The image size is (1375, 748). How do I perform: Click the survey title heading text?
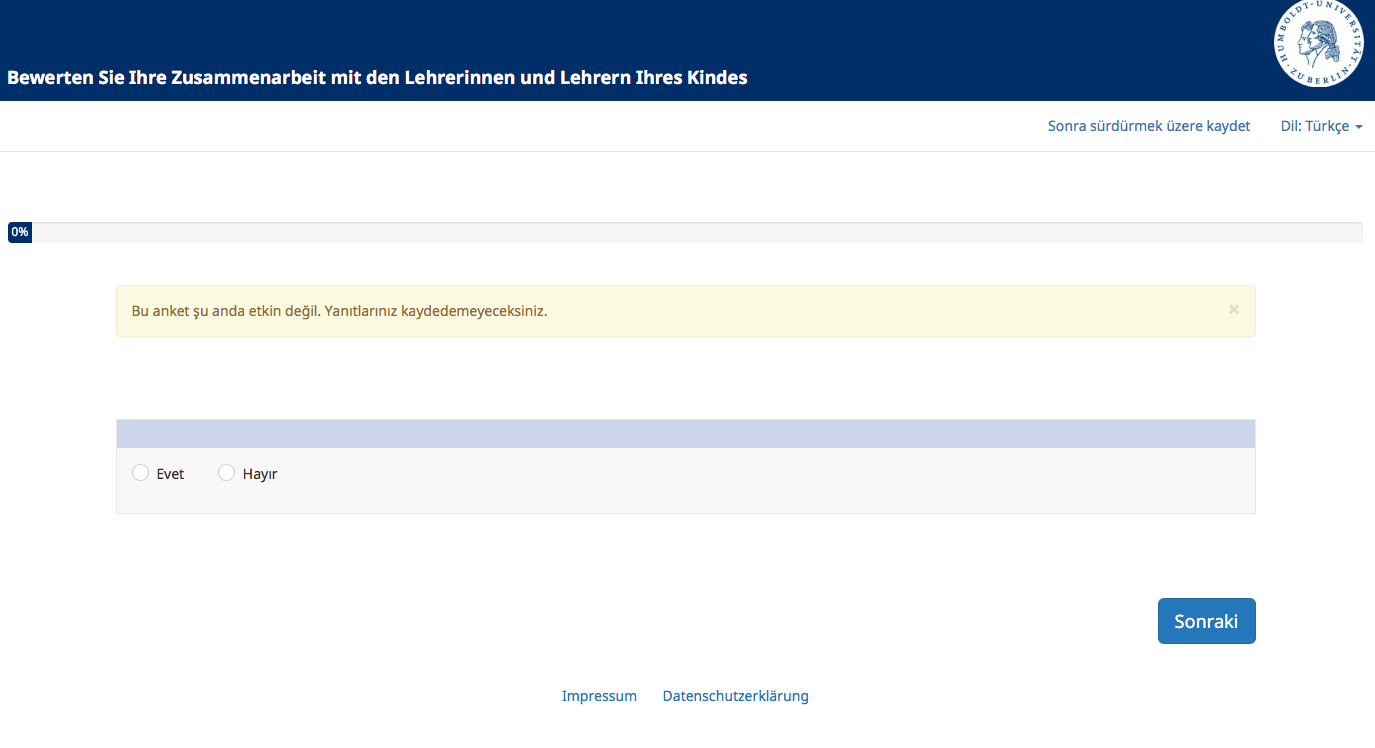tap(377, 77)
